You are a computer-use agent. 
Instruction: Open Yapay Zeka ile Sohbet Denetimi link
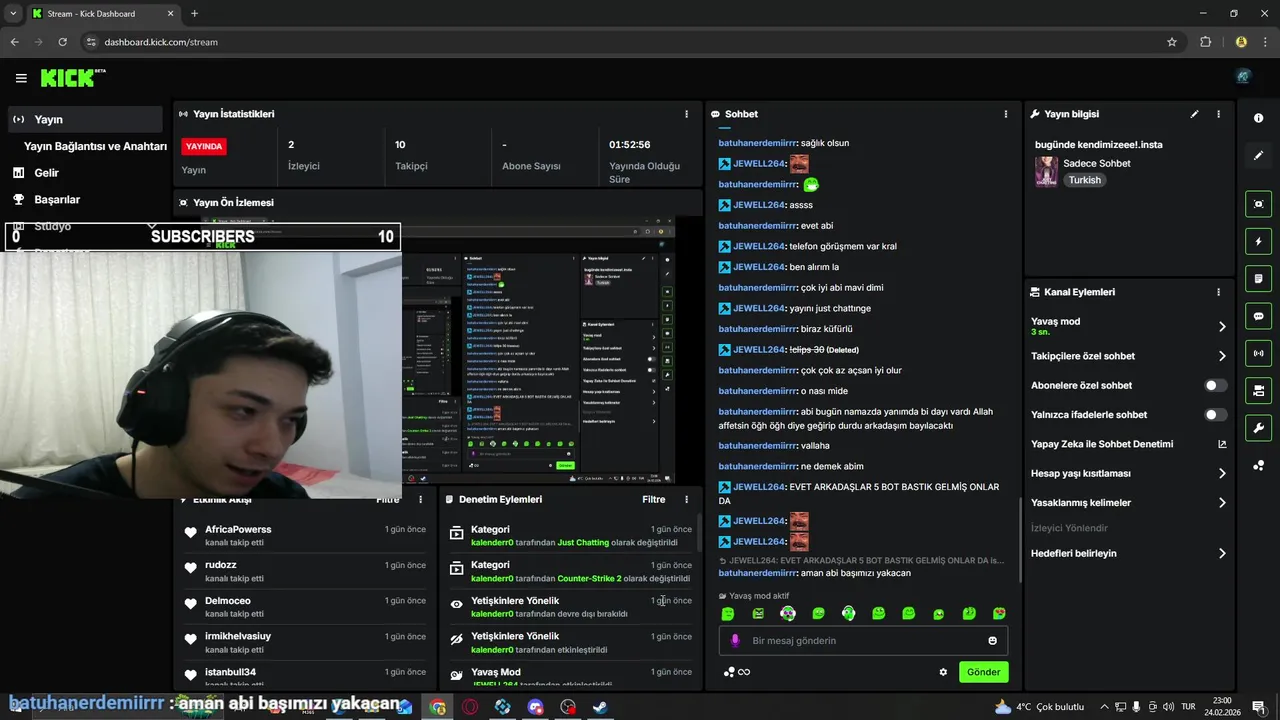(x=1128, y=444)
